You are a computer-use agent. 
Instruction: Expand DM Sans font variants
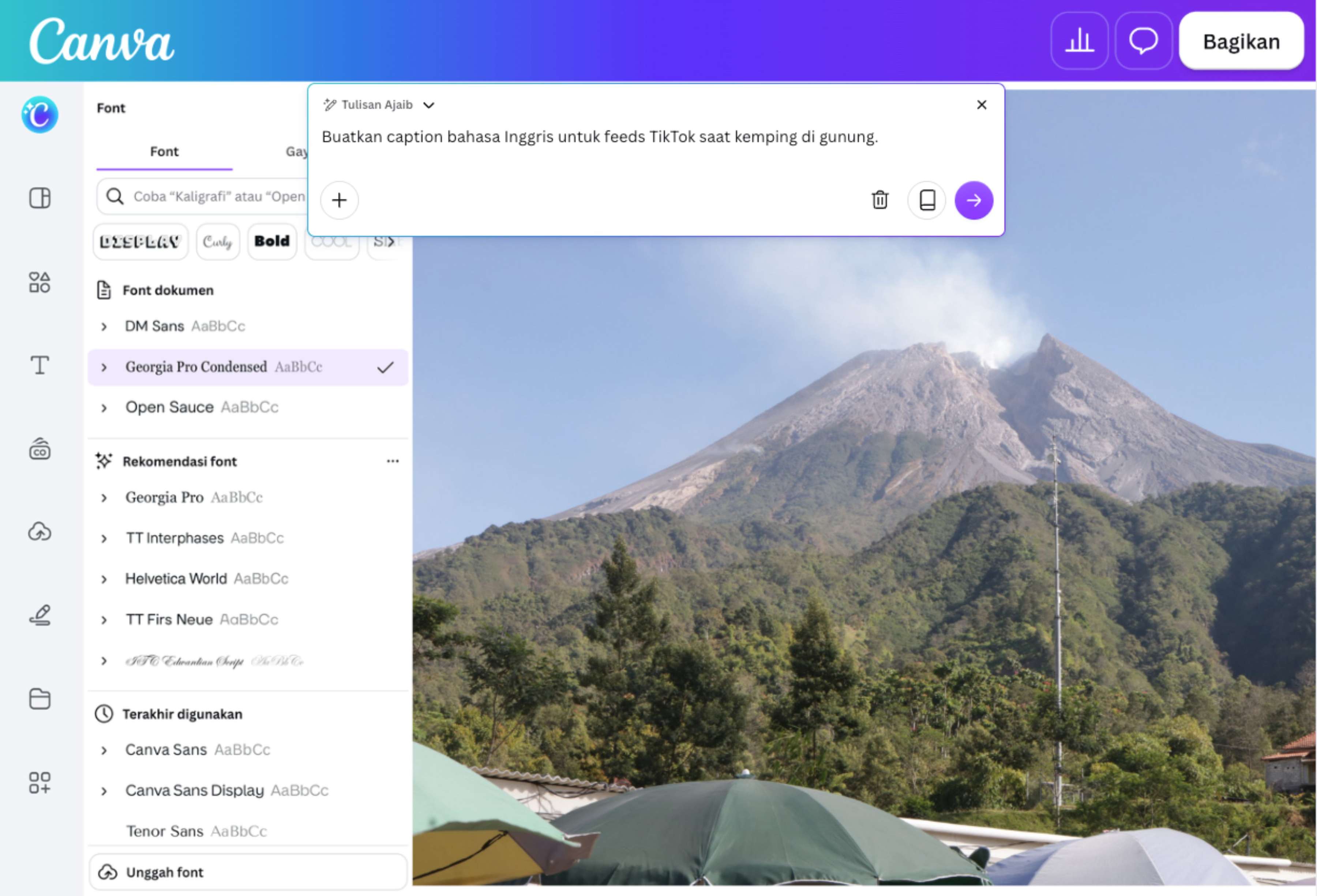(x=104, y=326)
